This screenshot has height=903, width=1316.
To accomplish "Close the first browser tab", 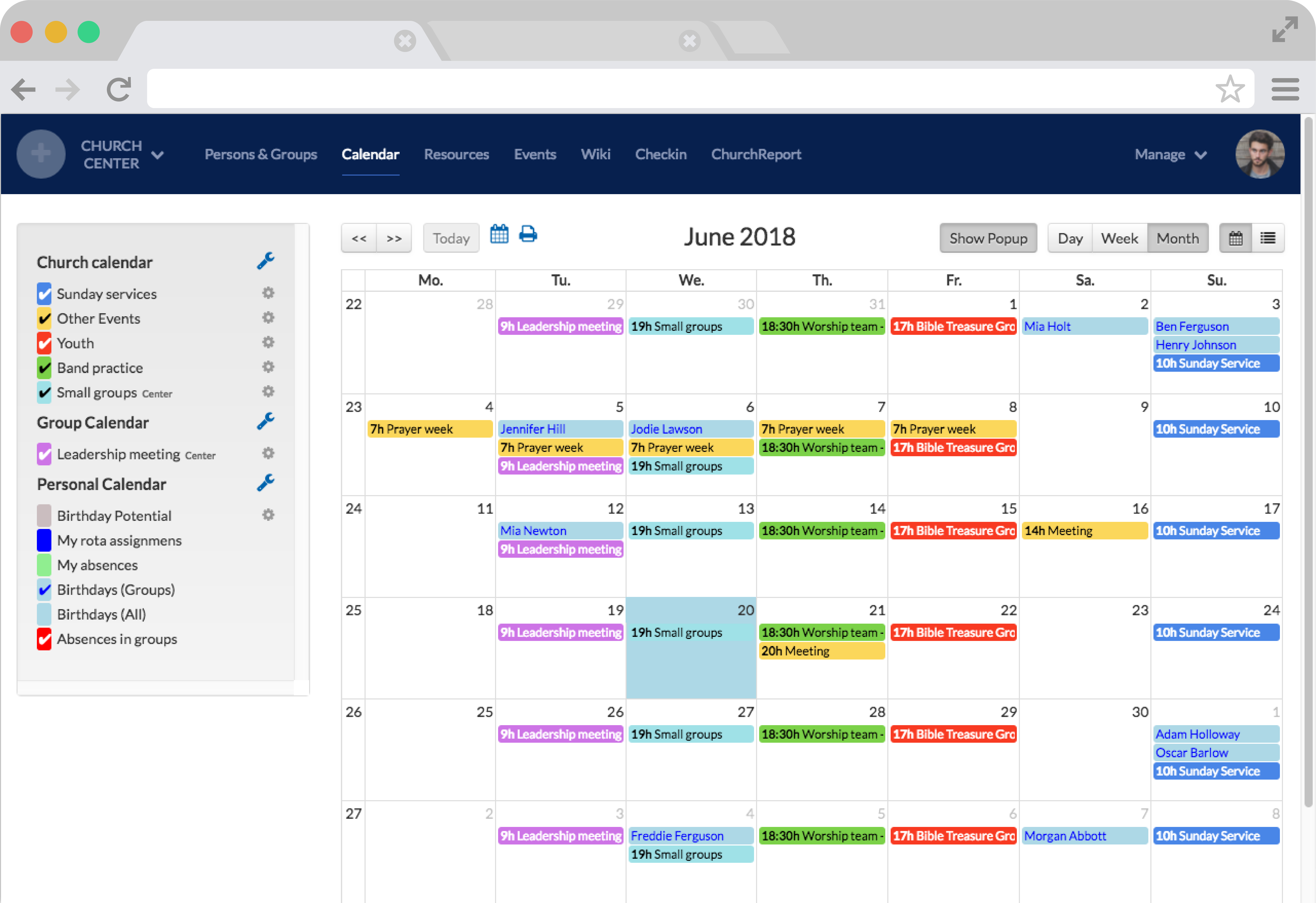I will coord(405,41).
